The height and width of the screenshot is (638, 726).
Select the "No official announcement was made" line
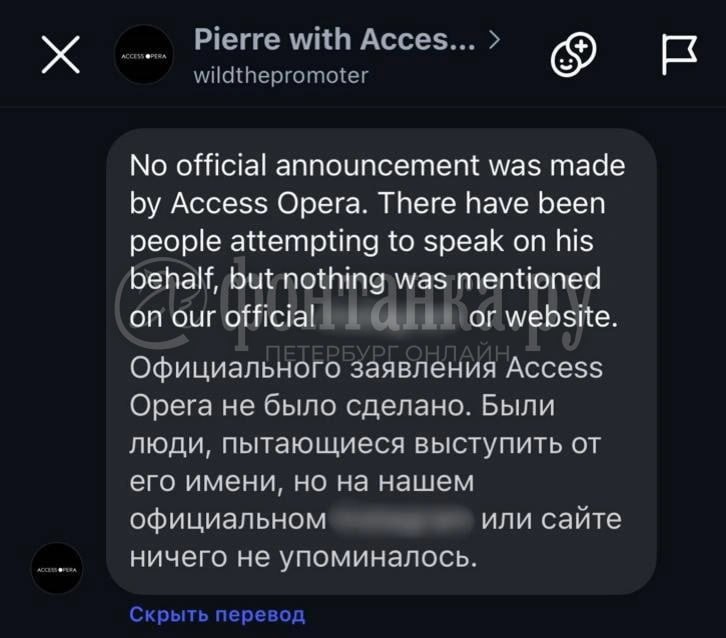click(377, 166)
